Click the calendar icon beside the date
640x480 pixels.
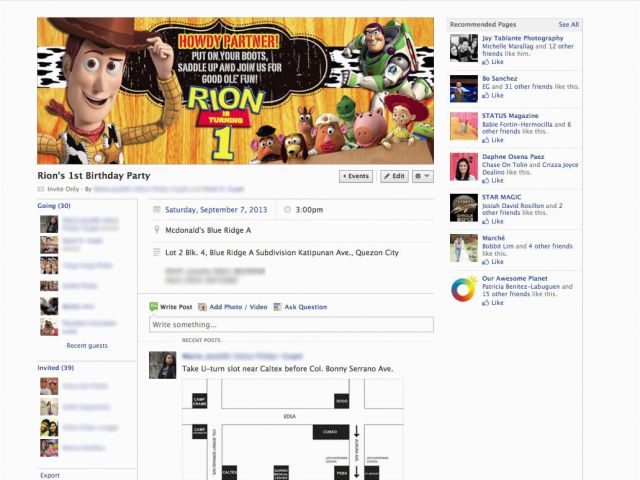(x=156, y=210)
